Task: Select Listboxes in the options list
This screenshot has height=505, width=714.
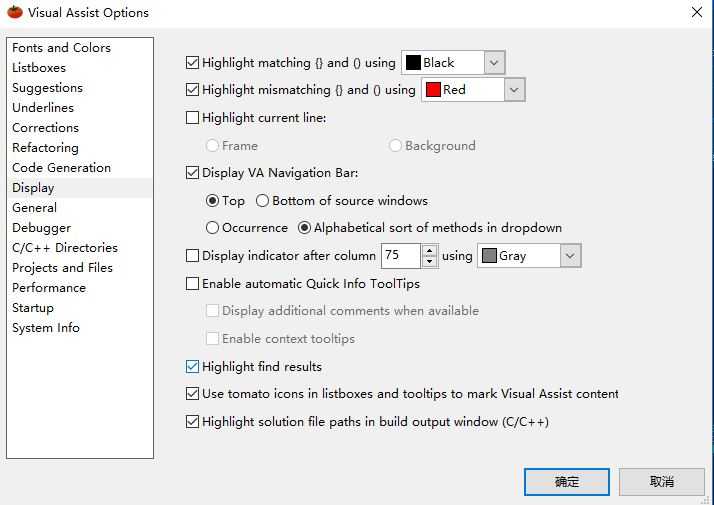Action: [x=39, y=68]
